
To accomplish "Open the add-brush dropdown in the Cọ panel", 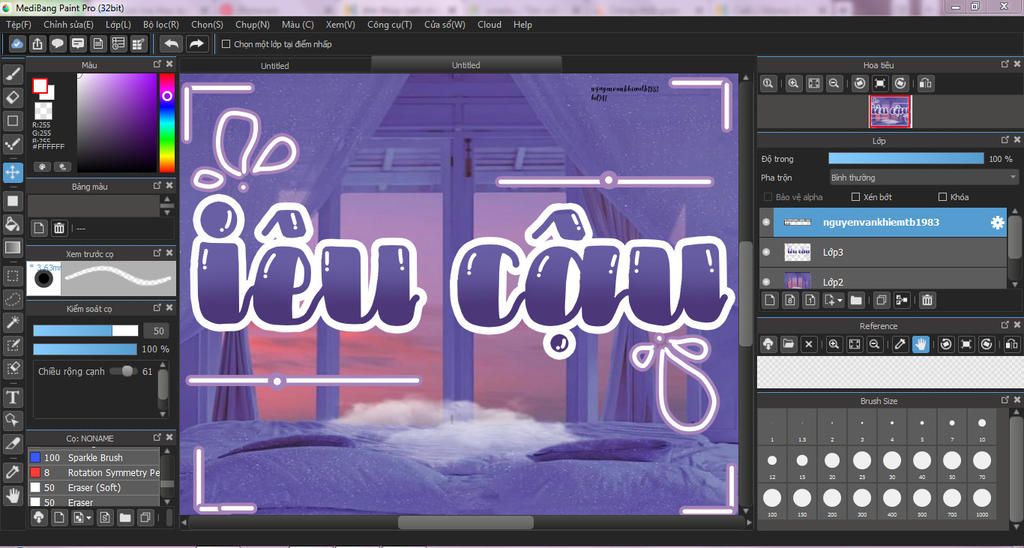I will 83,518.
